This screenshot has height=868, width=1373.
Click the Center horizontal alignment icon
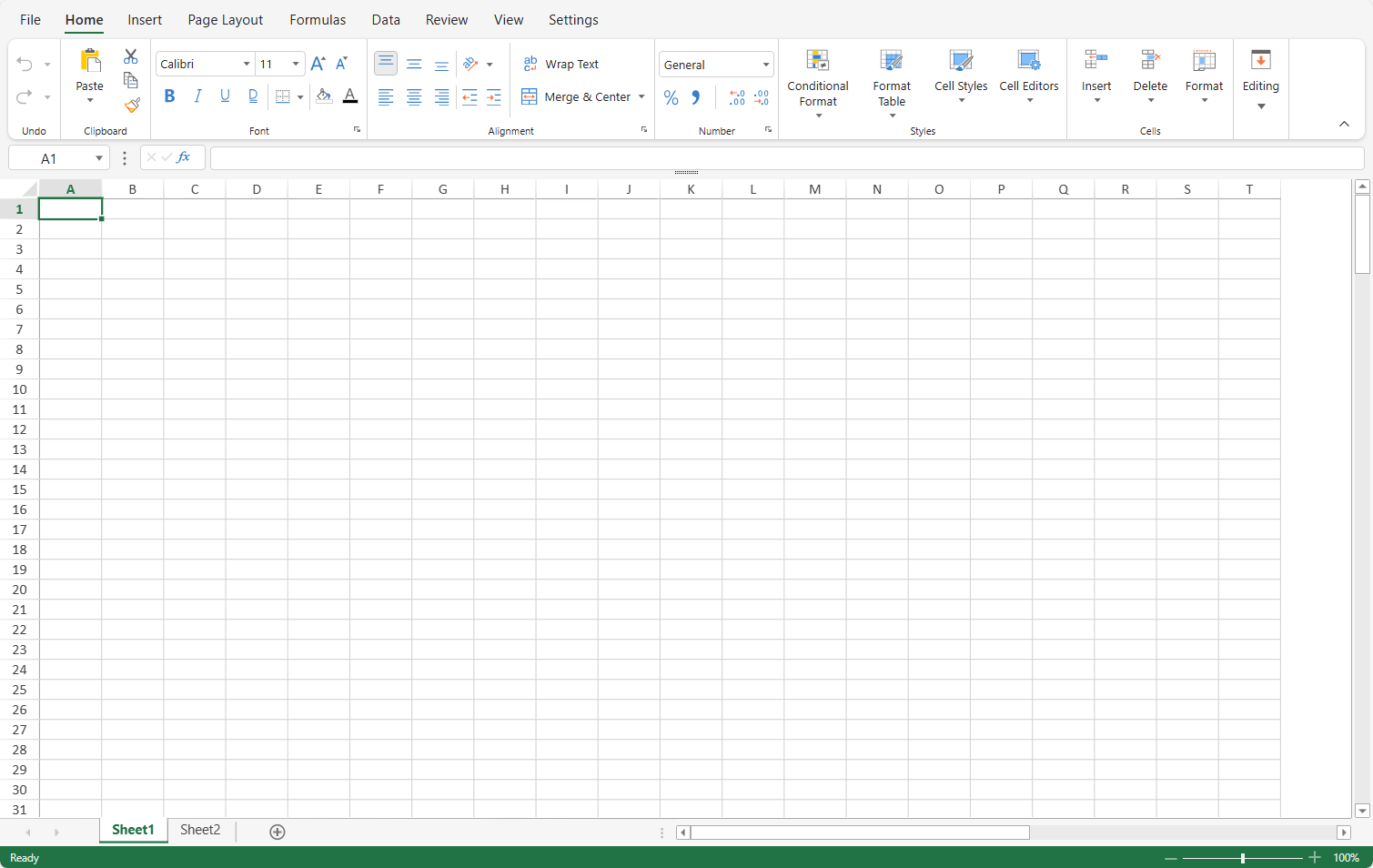(414, 97)
